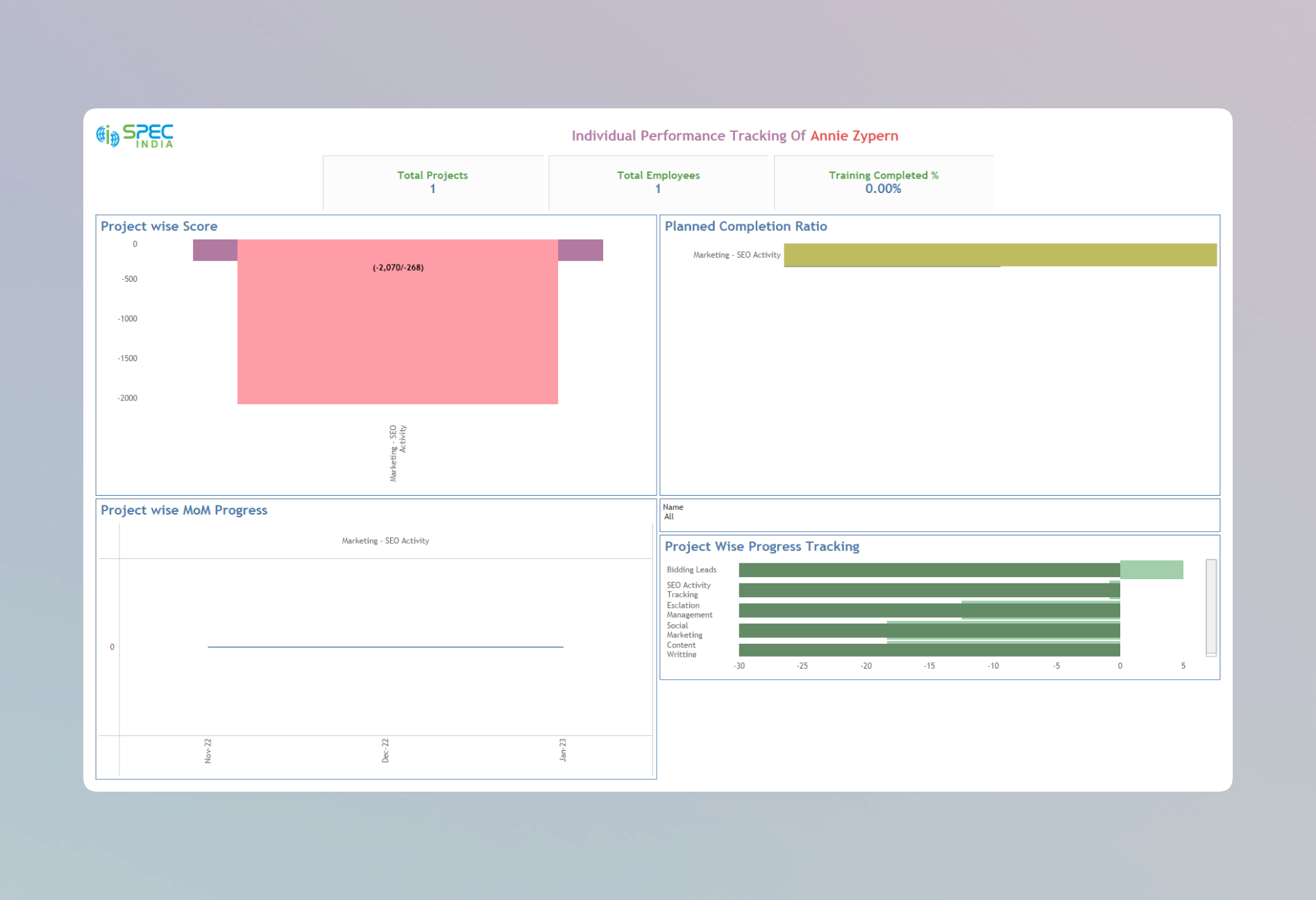1316x900 pixels.
Task: Click the Marketing - SEO Activity MoM header
Action: click(385, 540)
